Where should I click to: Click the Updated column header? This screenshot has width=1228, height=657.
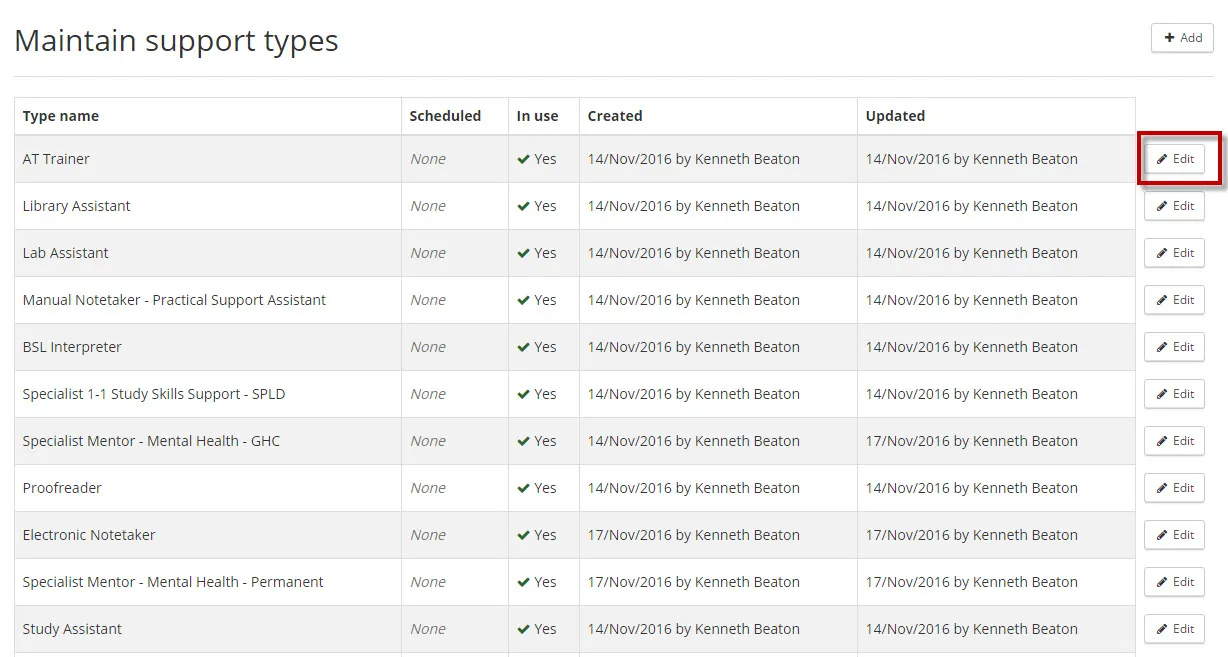895,116
